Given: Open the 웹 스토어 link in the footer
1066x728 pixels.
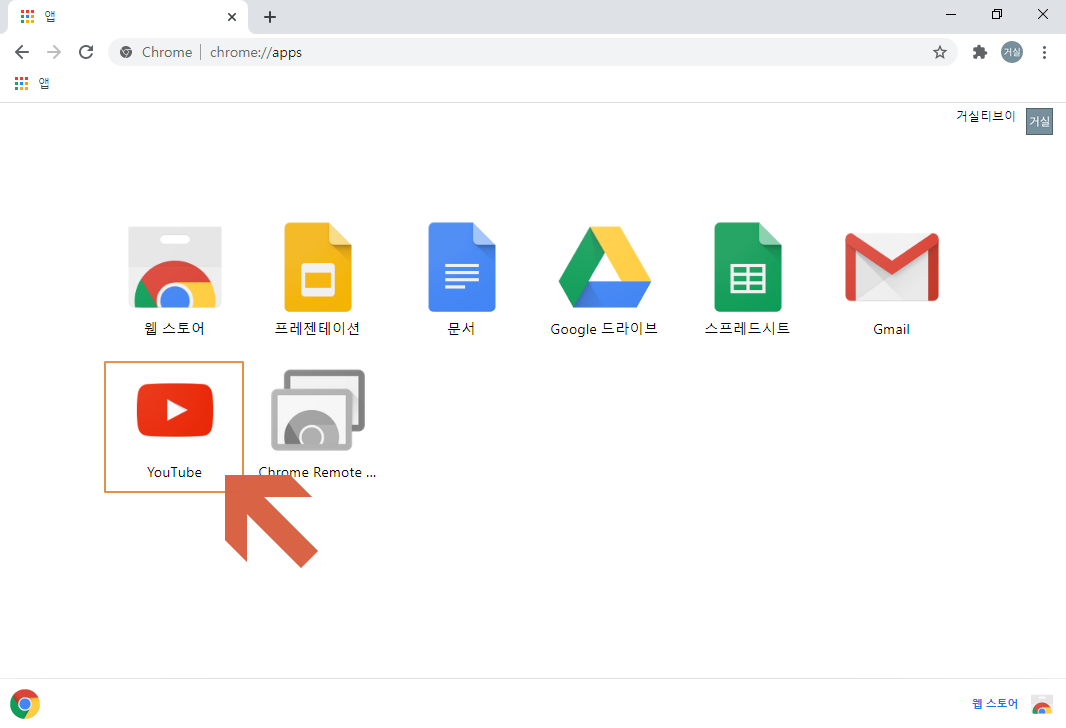Looking at the screenshot, I should click(995, 704).
